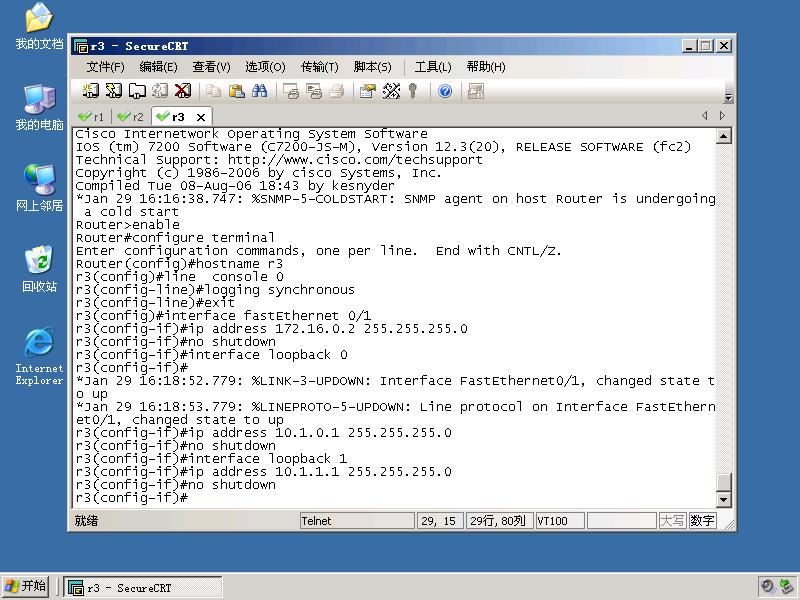Open 查看(V) menu
The height and width of the screenshot is (600, 800).
pos(211,67)
